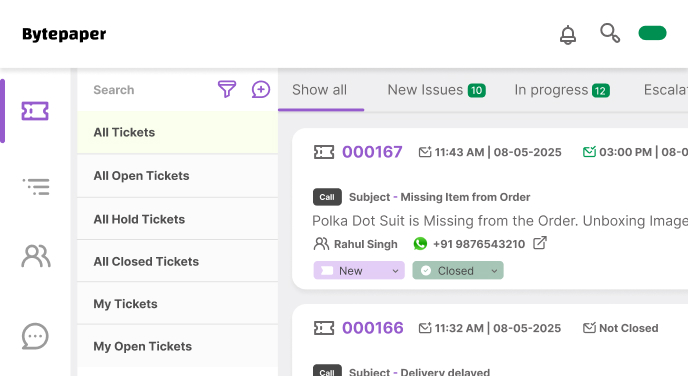Click timestamp 11:32 AM | 08-05-2025
688x376 pixels.
click(498, 328)
